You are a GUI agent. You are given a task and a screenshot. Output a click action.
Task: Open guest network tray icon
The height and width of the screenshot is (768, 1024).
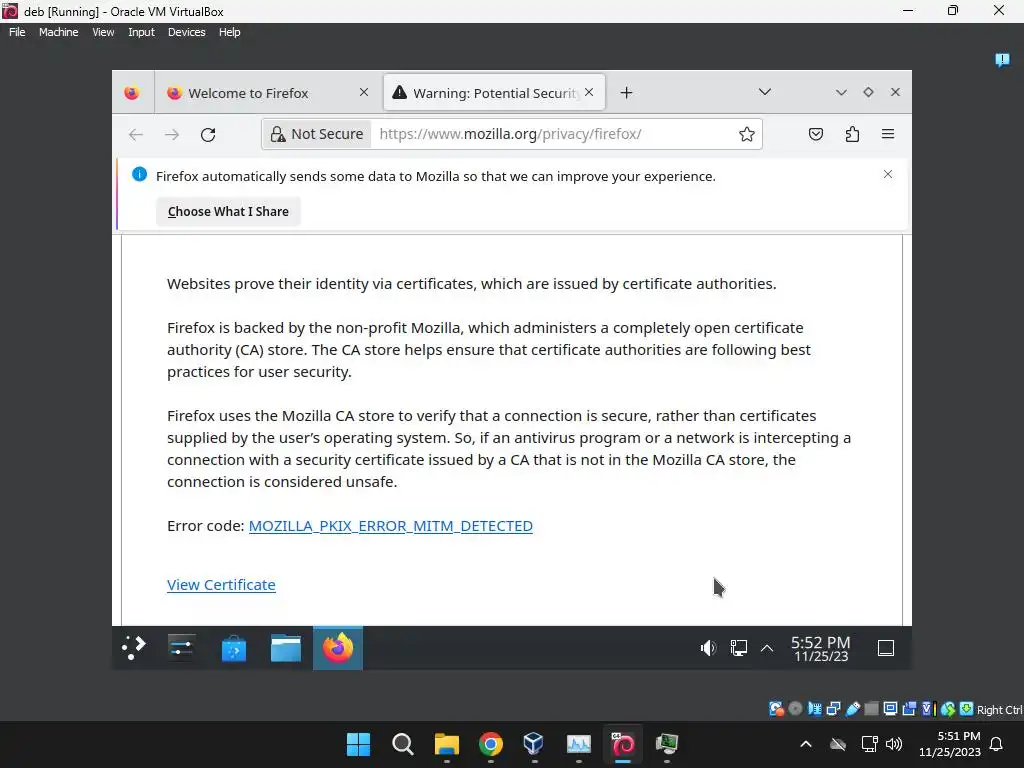pos(739,648)
